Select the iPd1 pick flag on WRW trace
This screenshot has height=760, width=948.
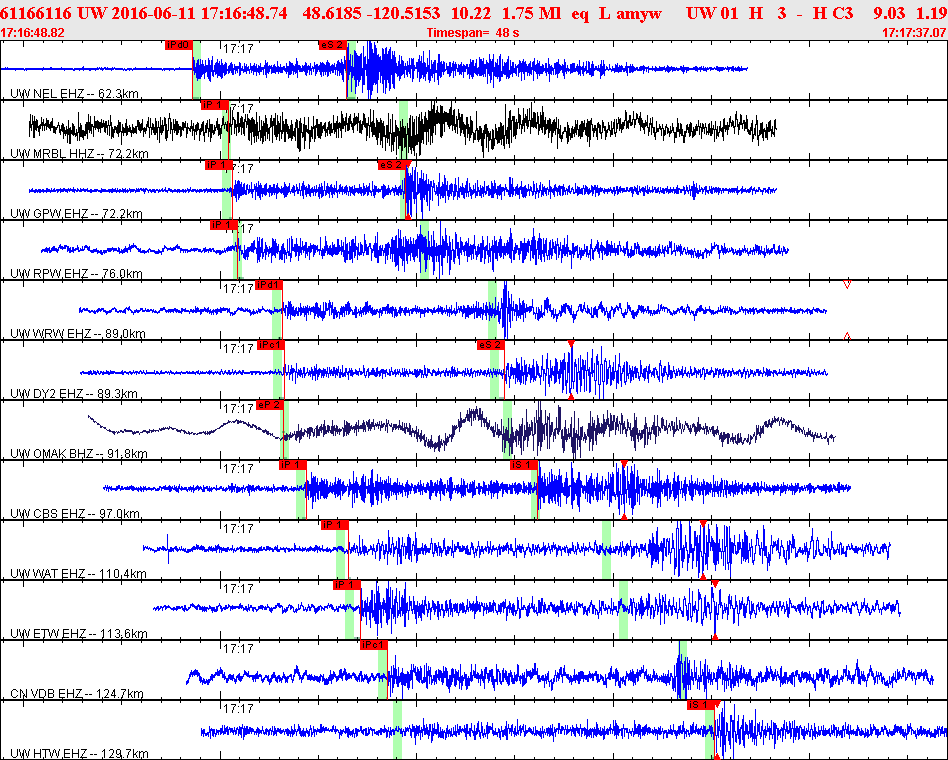coord(268,285)
